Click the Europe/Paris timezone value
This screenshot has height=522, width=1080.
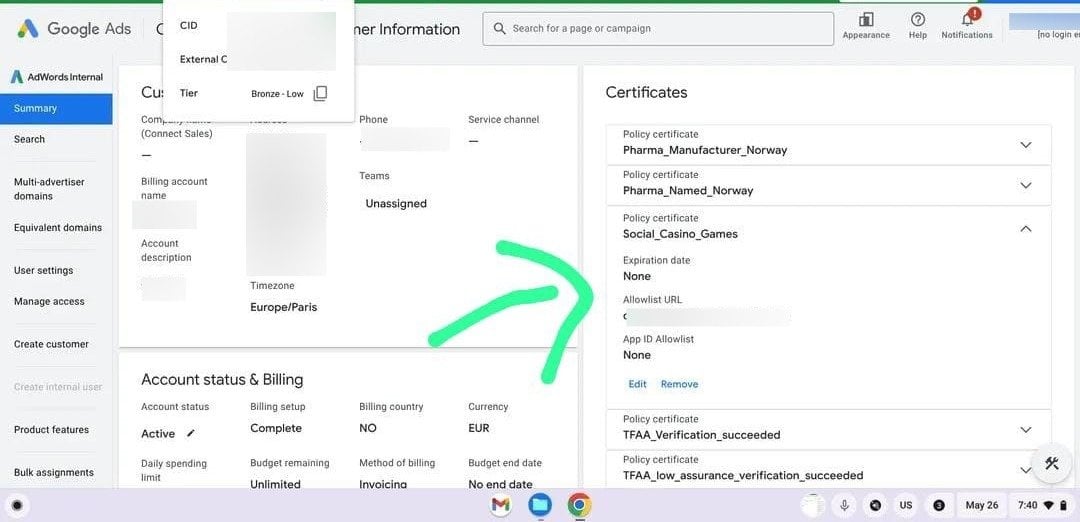(x=284, y=307)
